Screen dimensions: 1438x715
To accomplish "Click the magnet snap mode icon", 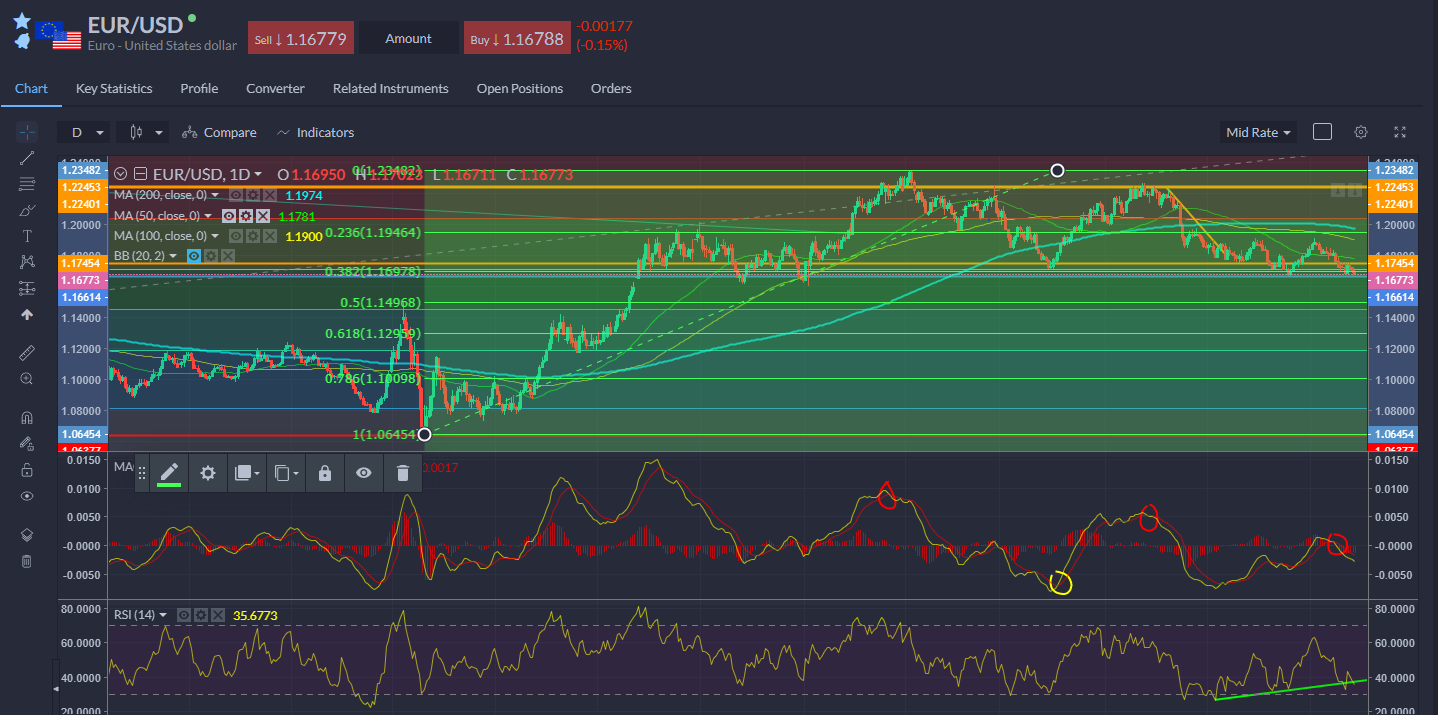I will coord(27,418).
